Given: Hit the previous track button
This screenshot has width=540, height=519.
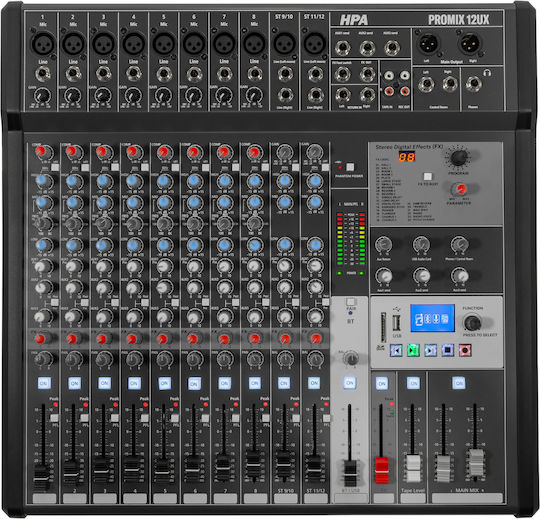Looking at the screenshot, I should [x=396, y=350].
